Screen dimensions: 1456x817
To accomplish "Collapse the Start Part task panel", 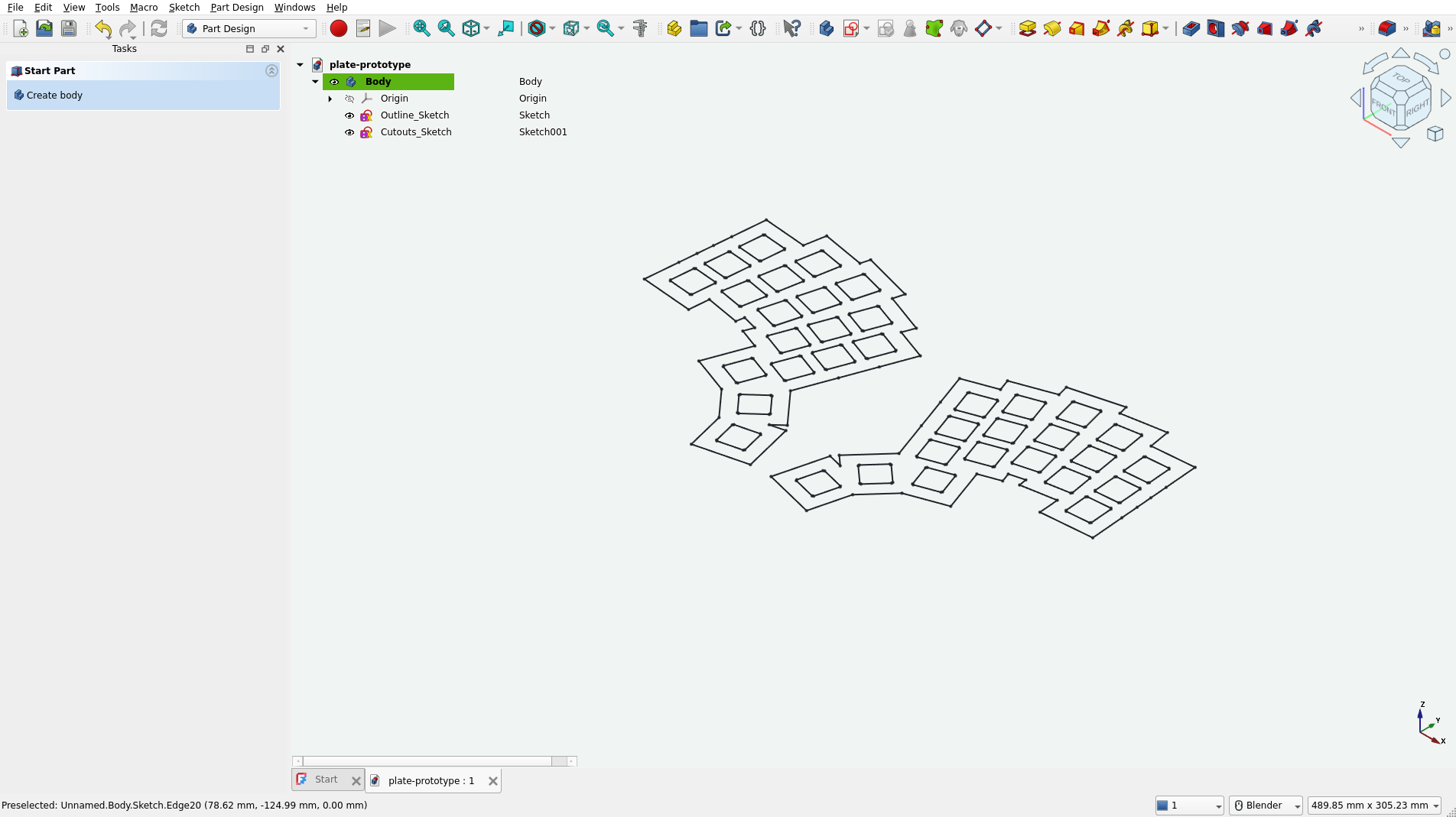I will (271, 70).
